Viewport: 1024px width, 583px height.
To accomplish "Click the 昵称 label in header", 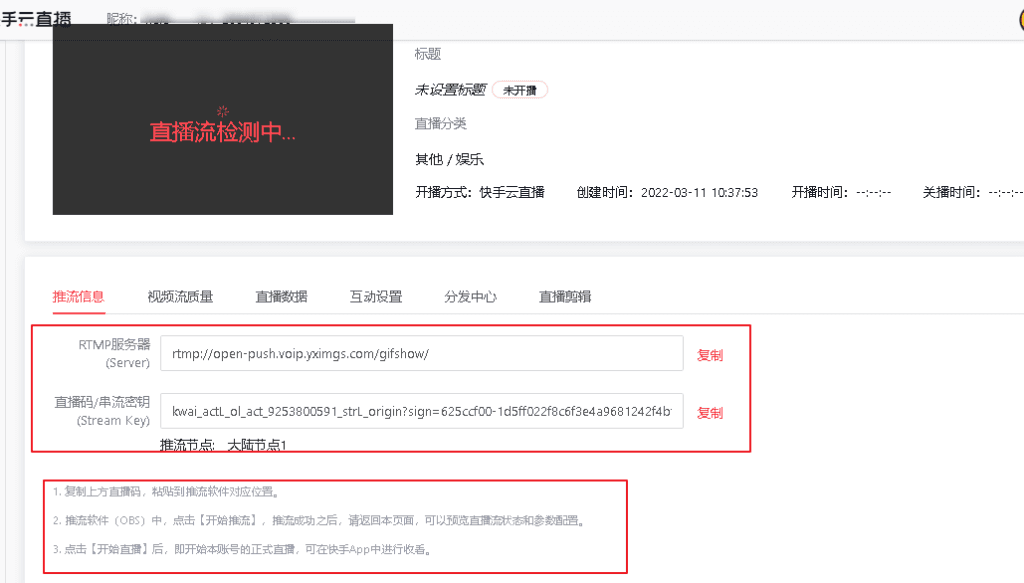I will tap(121, 18).
